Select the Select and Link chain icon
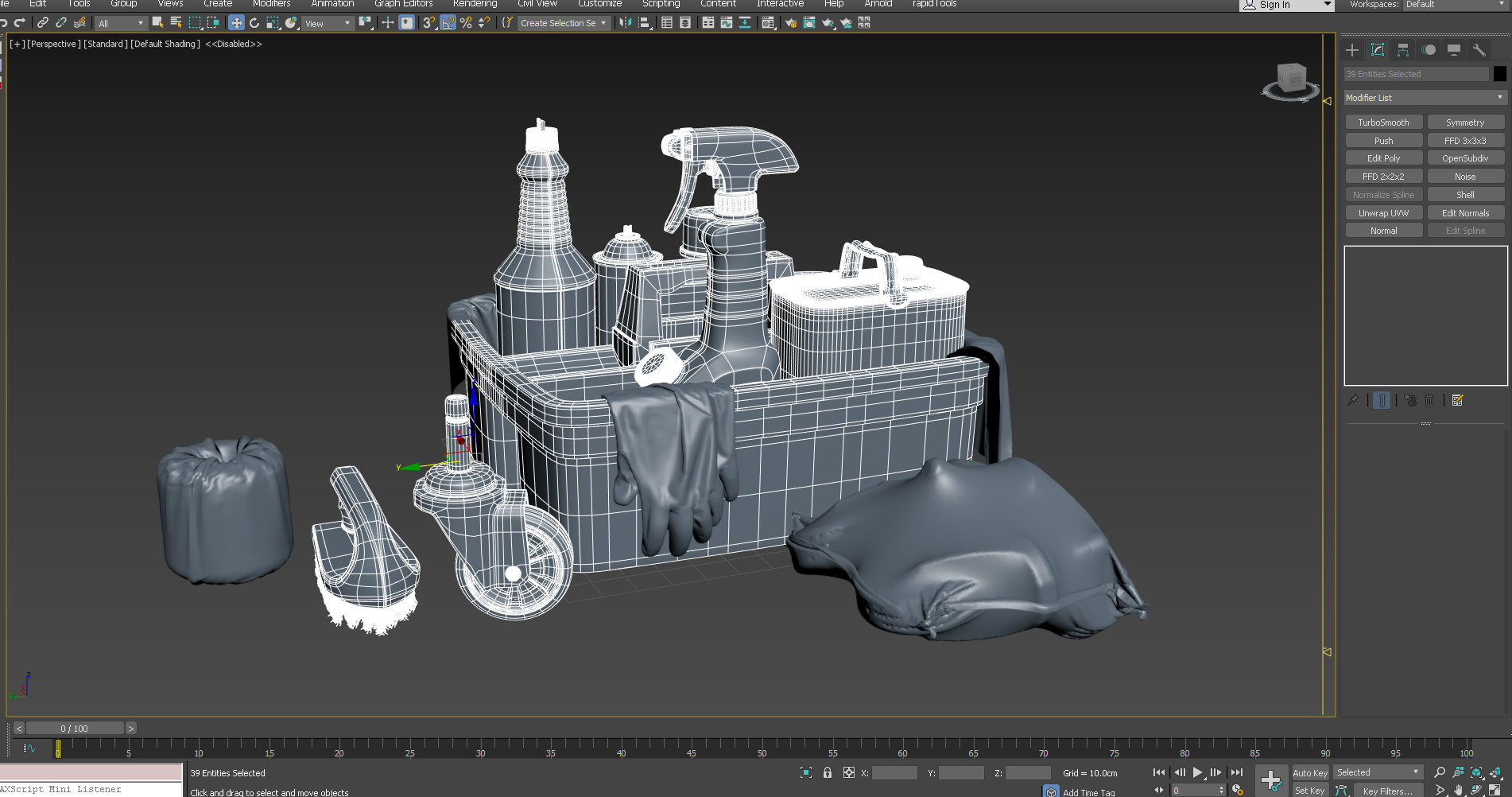The width and height of the screenshot is (1512, 797). pos(43,23)
